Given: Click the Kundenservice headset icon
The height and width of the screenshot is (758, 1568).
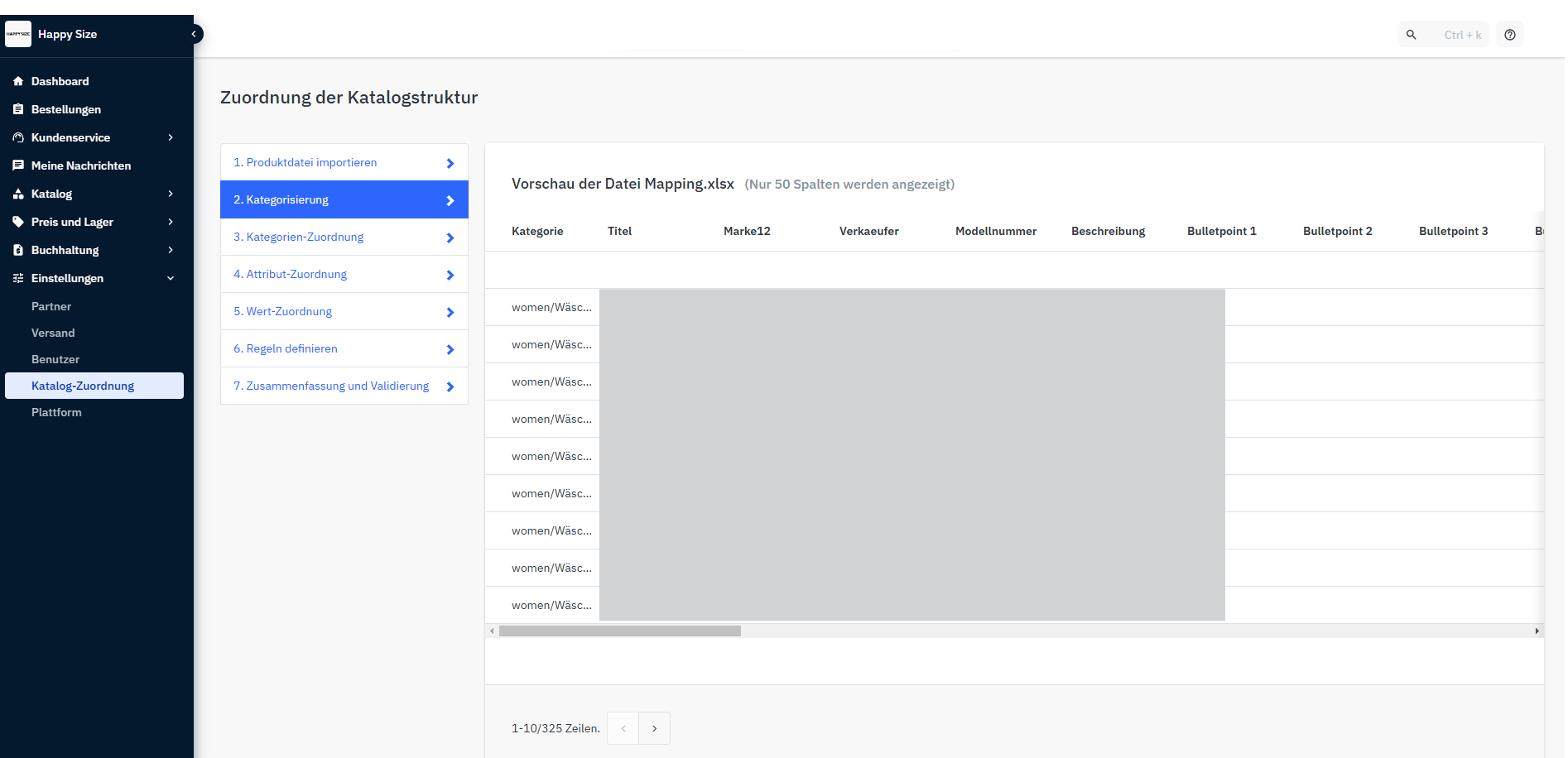Looking at the screenshot, I should pyautogui.click(x=18, y=137).
